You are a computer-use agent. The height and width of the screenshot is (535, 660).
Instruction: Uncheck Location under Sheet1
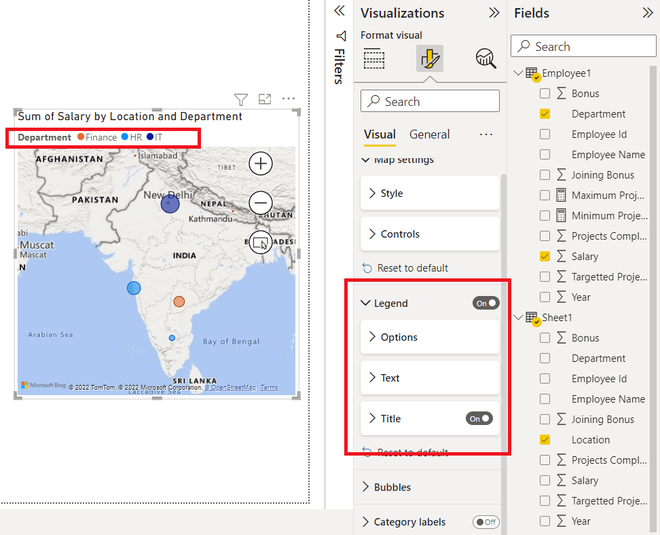pyautogui.click(x=545, y=439)
